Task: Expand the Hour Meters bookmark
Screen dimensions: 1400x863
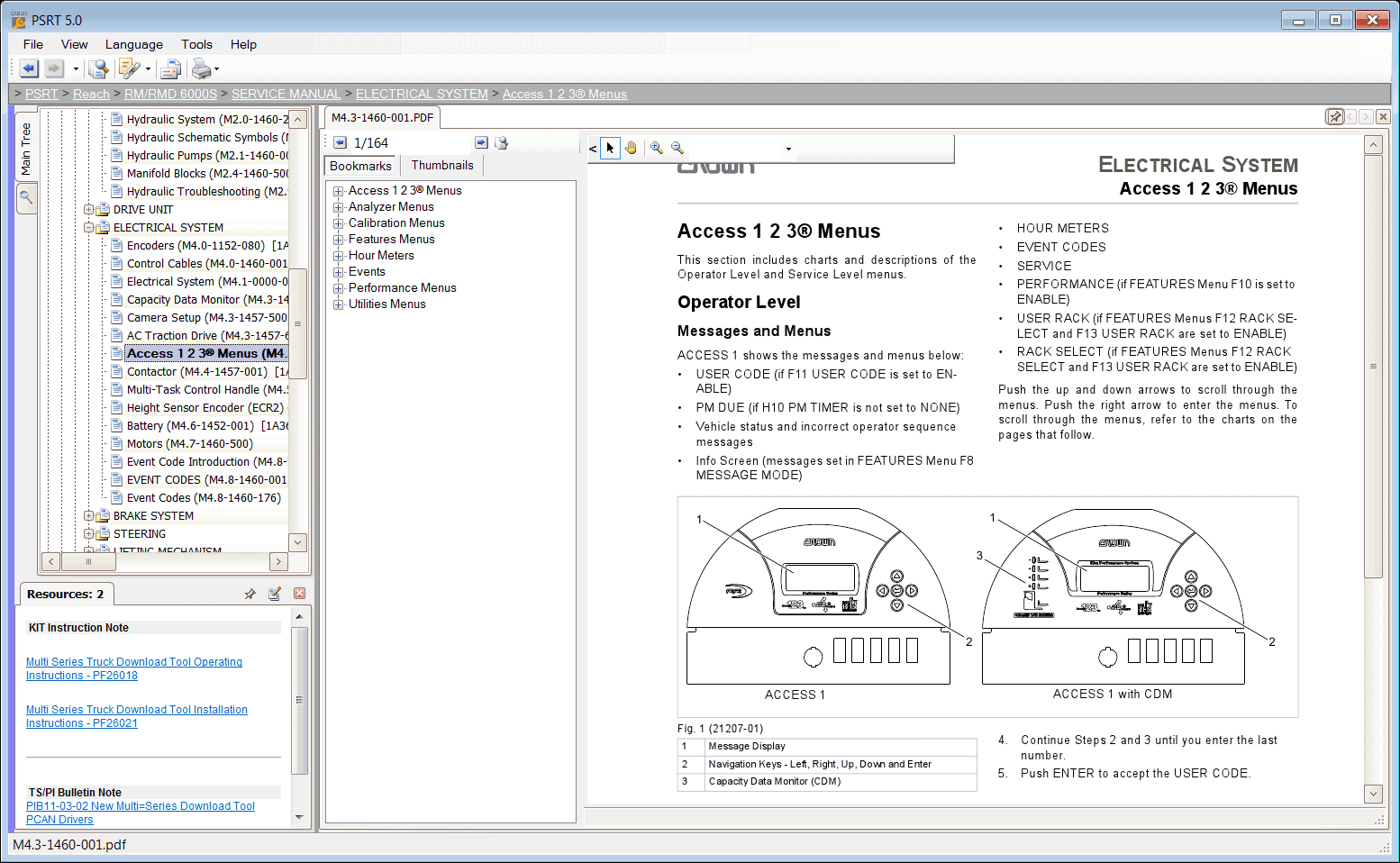Action: click(x=339, y=256)
